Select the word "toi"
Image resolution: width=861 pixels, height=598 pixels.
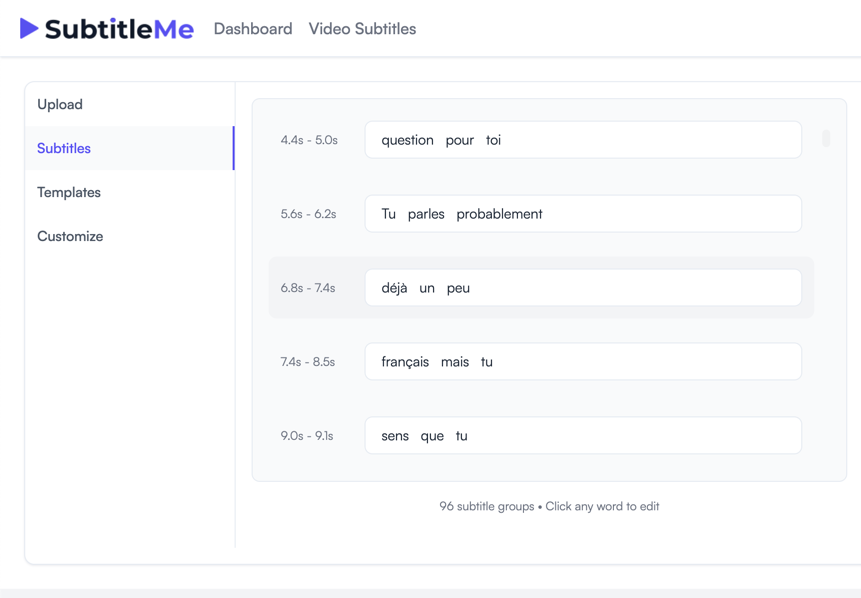(x=493, y=140)
